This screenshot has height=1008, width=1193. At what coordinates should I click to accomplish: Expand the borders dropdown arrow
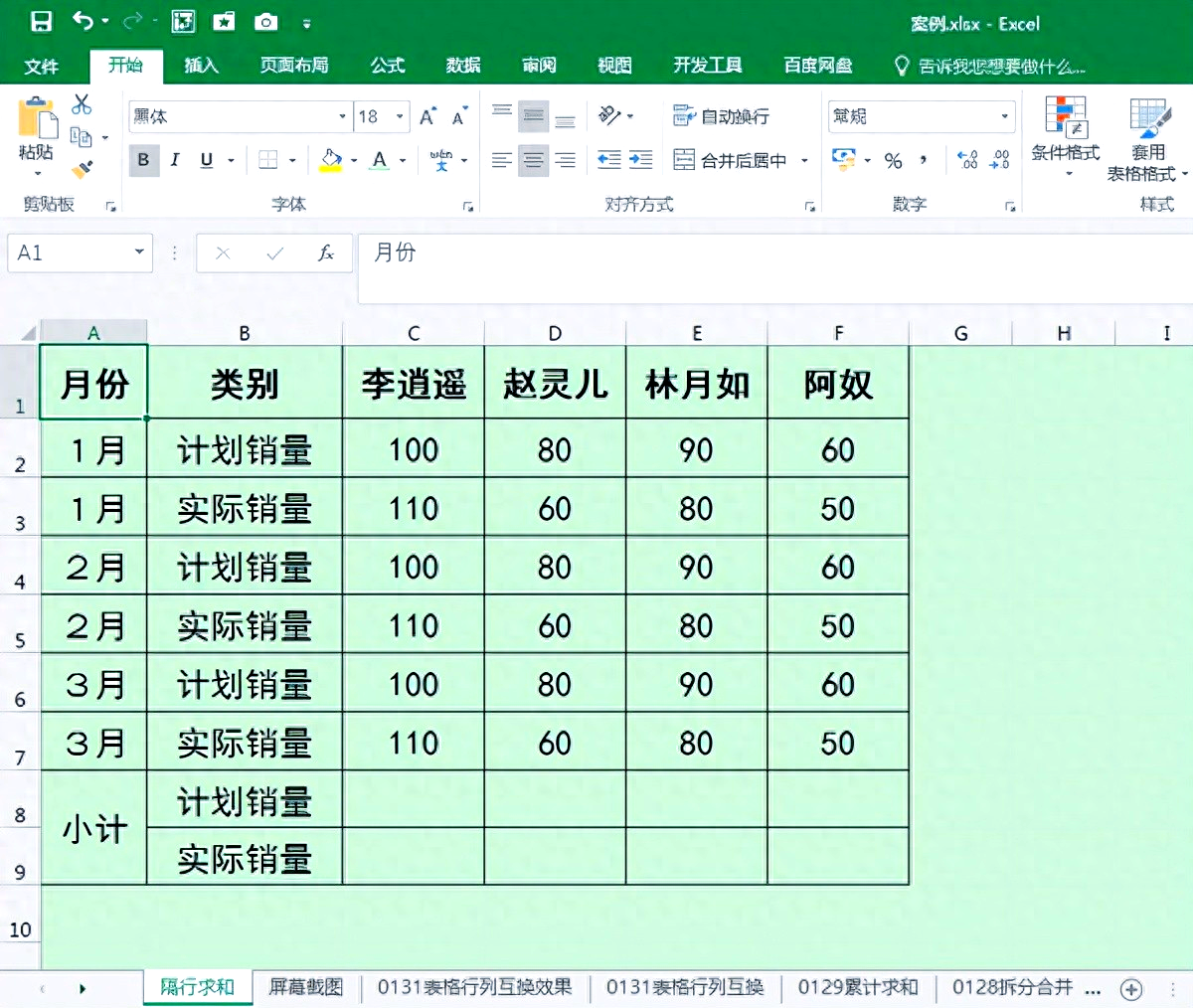[292, 160]
